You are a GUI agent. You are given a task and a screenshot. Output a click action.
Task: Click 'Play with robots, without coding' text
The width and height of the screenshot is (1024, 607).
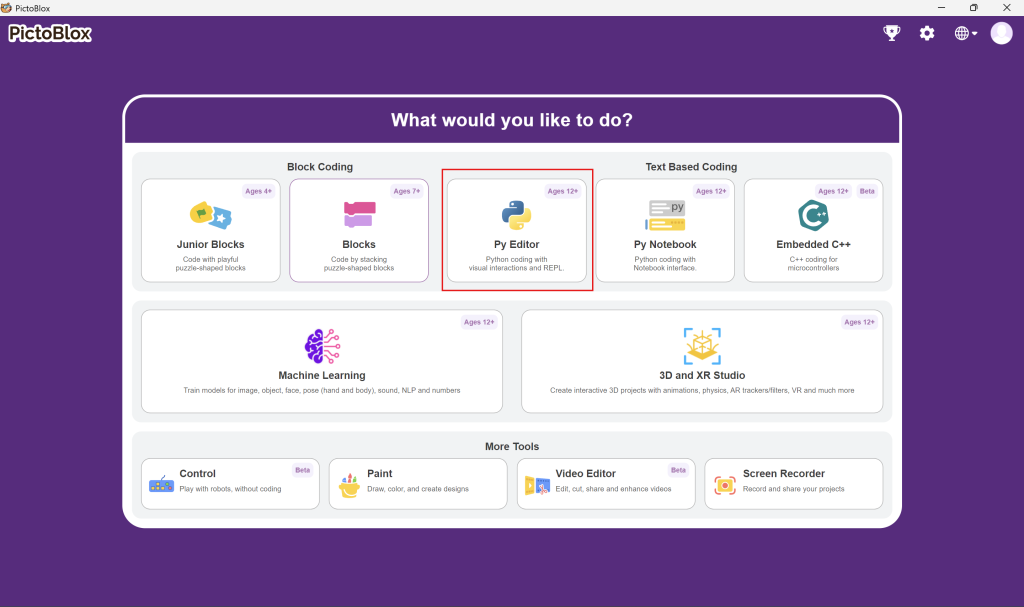(x=231, y=489)
